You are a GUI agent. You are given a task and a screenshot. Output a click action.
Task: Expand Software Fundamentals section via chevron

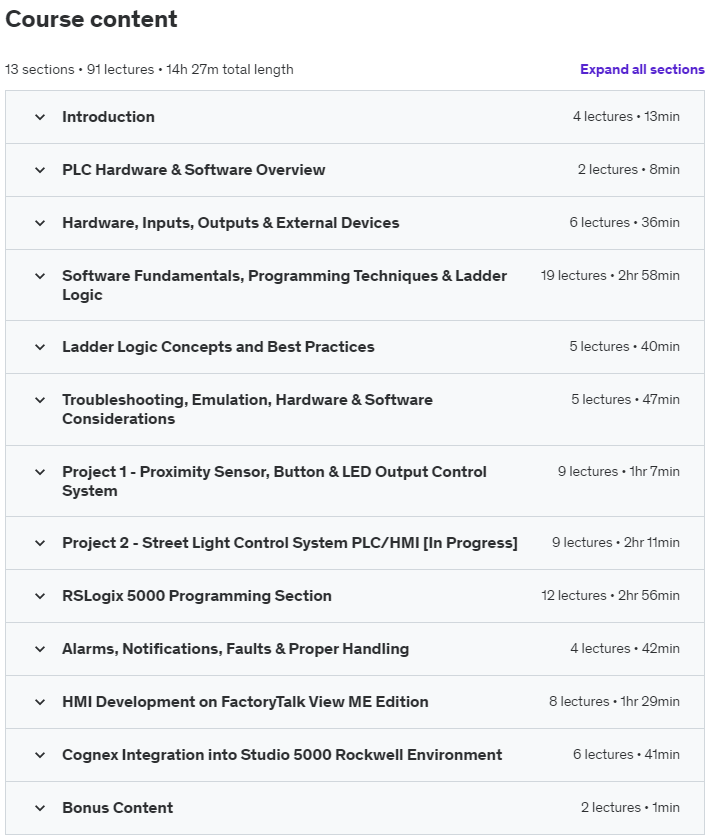click(x=40, y=276)
